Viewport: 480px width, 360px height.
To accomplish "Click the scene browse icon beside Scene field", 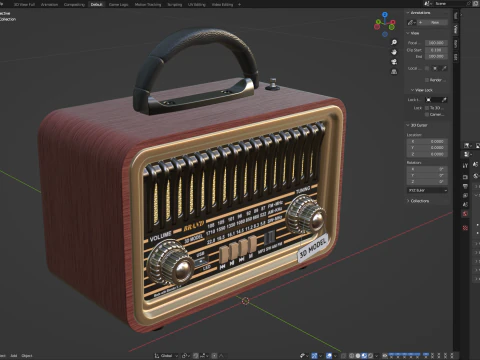I will [428, 4].
